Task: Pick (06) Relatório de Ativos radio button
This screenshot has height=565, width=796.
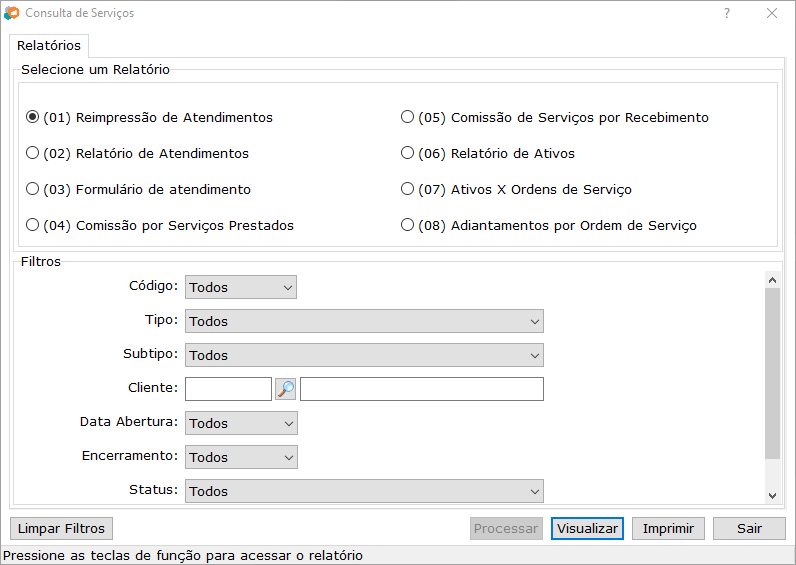Action: tap(407, 153)
